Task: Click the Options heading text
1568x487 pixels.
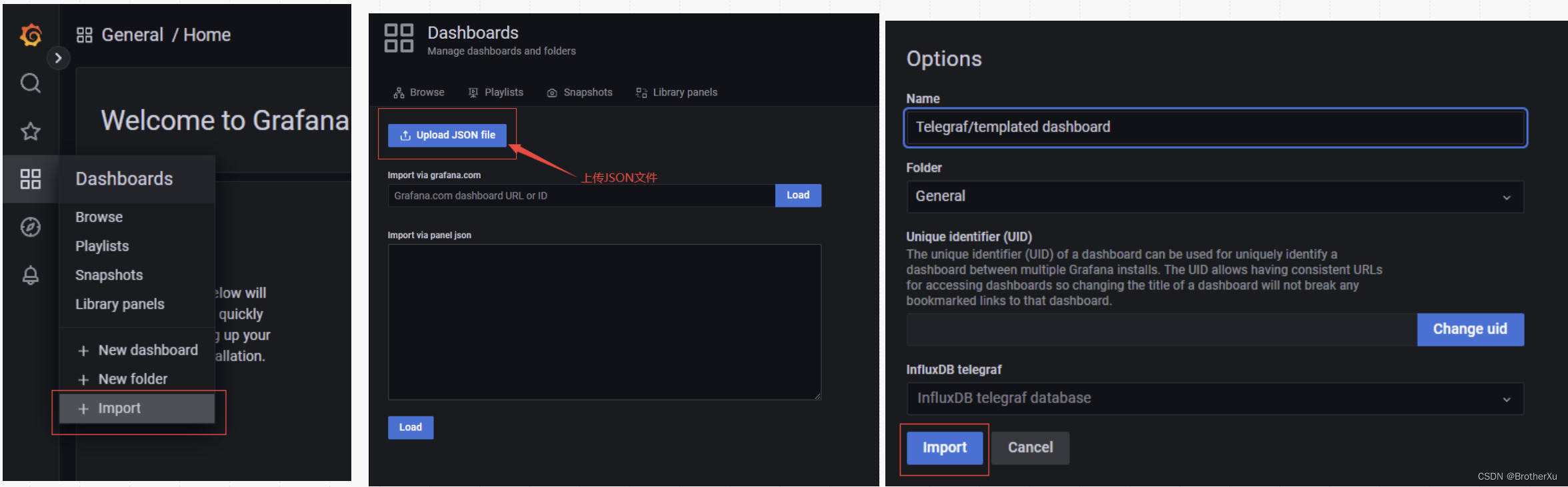Action: pos(944,59)
